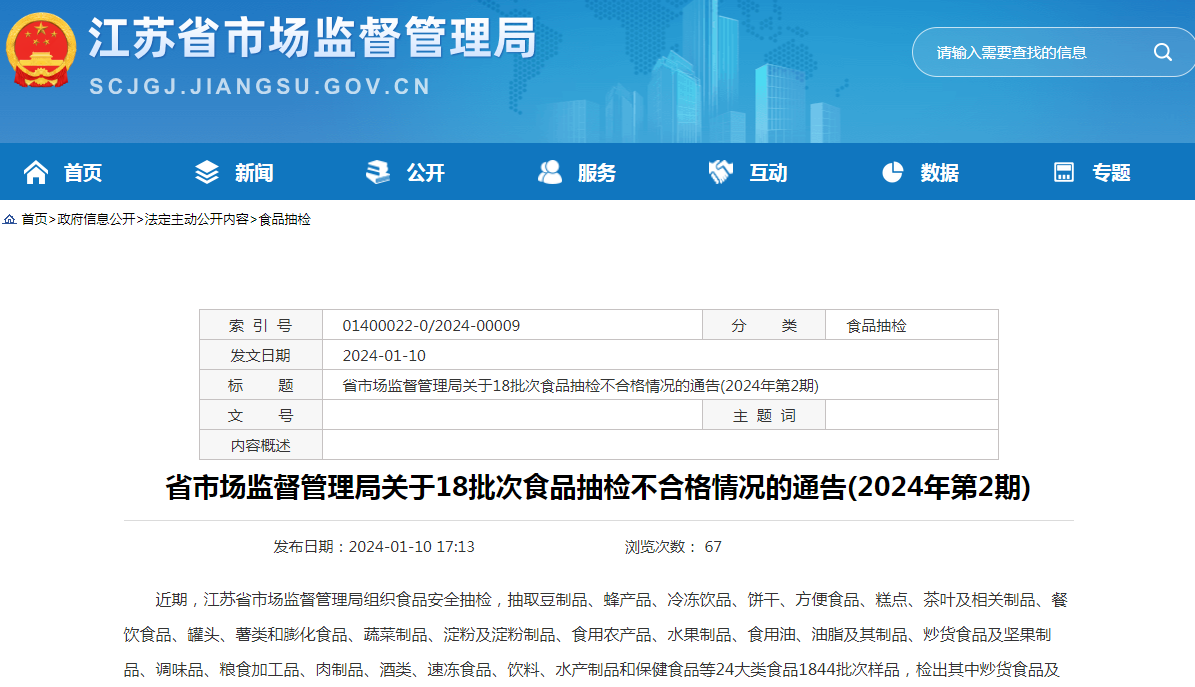
Task: Click the 标题 label cell
Action: [261, 385]
